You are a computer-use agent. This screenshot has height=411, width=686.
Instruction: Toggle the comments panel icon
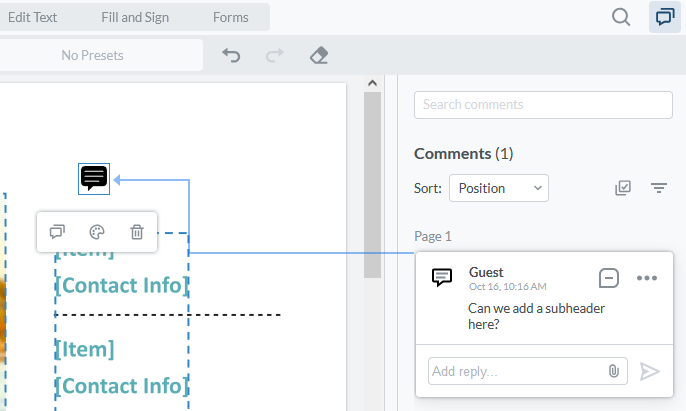point(664,17)
